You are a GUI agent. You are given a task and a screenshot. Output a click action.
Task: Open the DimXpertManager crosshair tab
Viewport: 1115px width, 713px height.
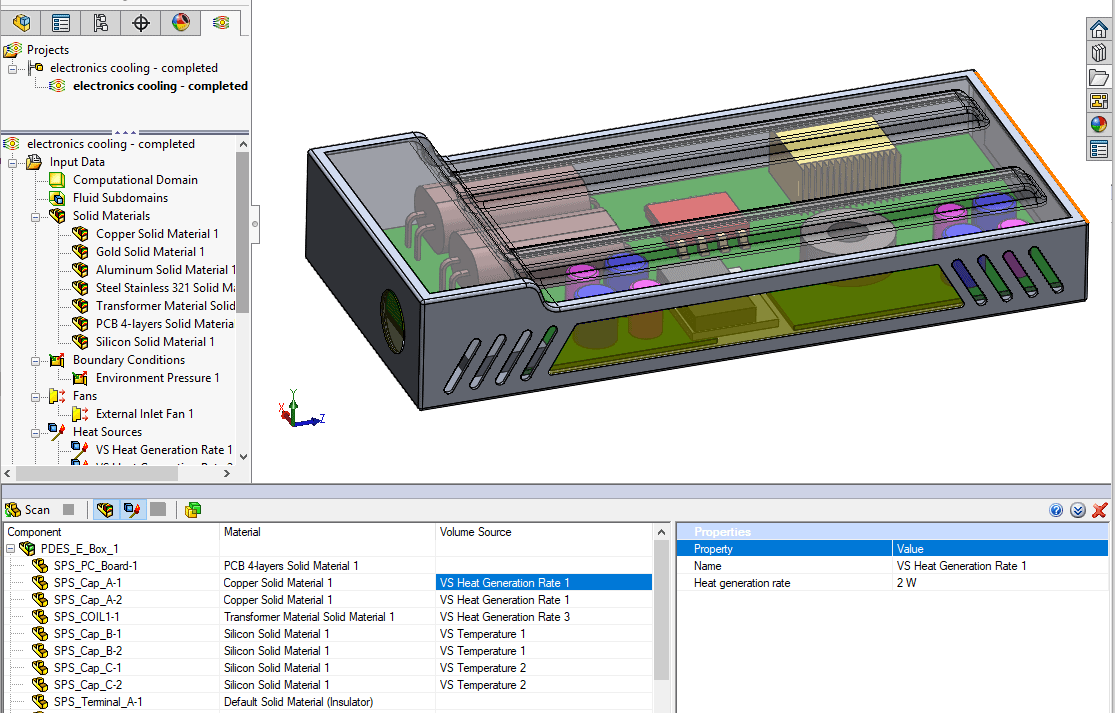[141, 23]
